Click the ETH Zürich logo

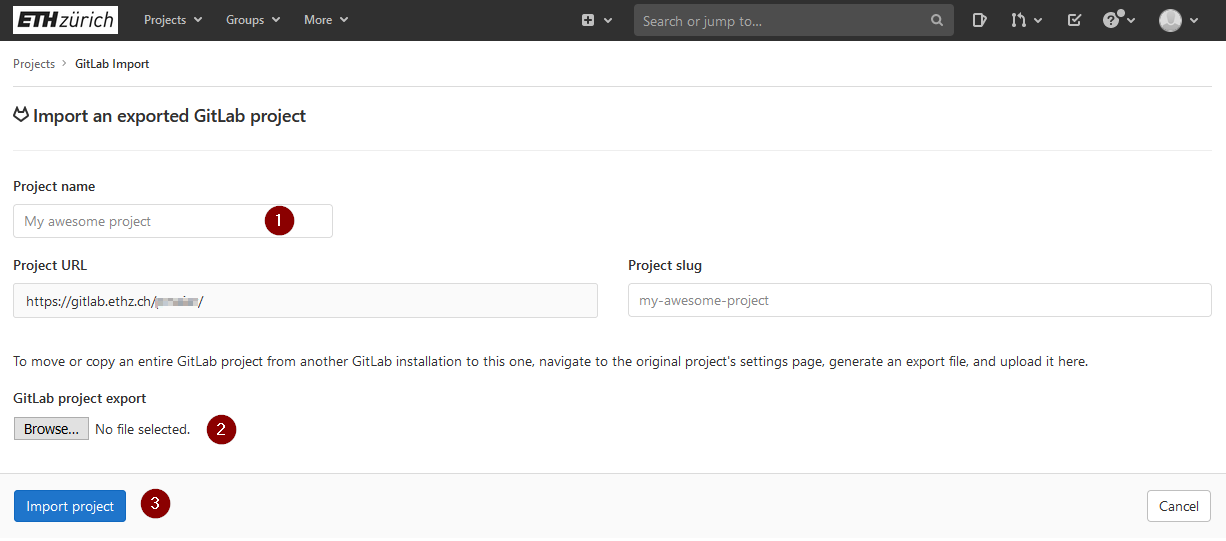pos(65,20)
